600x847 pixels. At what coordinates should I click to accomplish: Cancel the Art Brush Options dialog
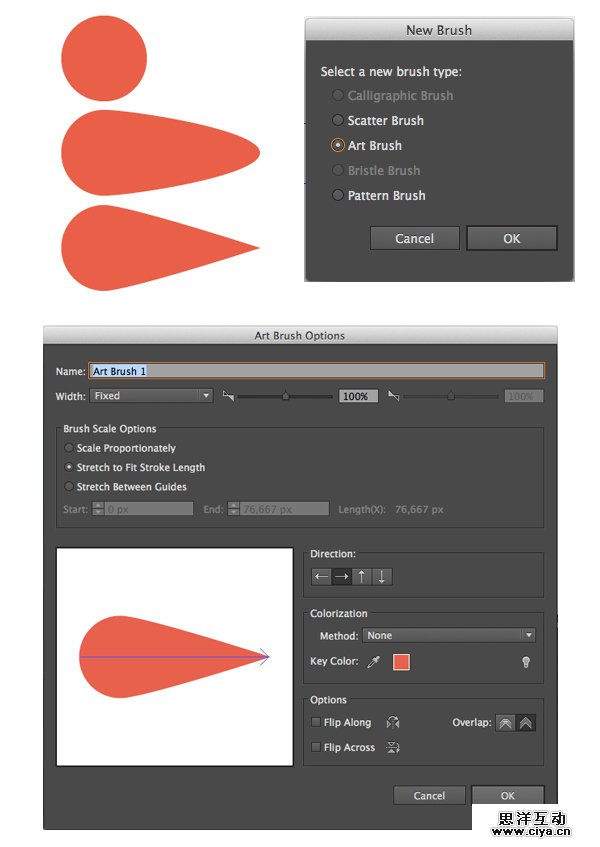pyautogui.click(x=429, y=796)
